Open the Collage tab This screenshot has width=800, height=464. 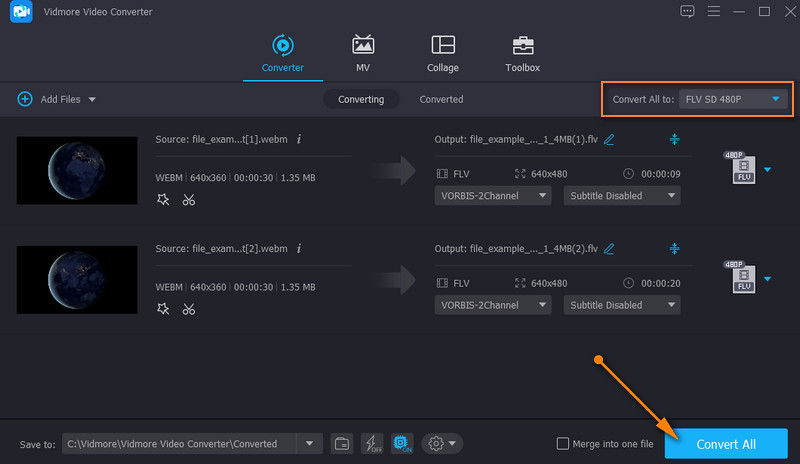click(442, 54)
